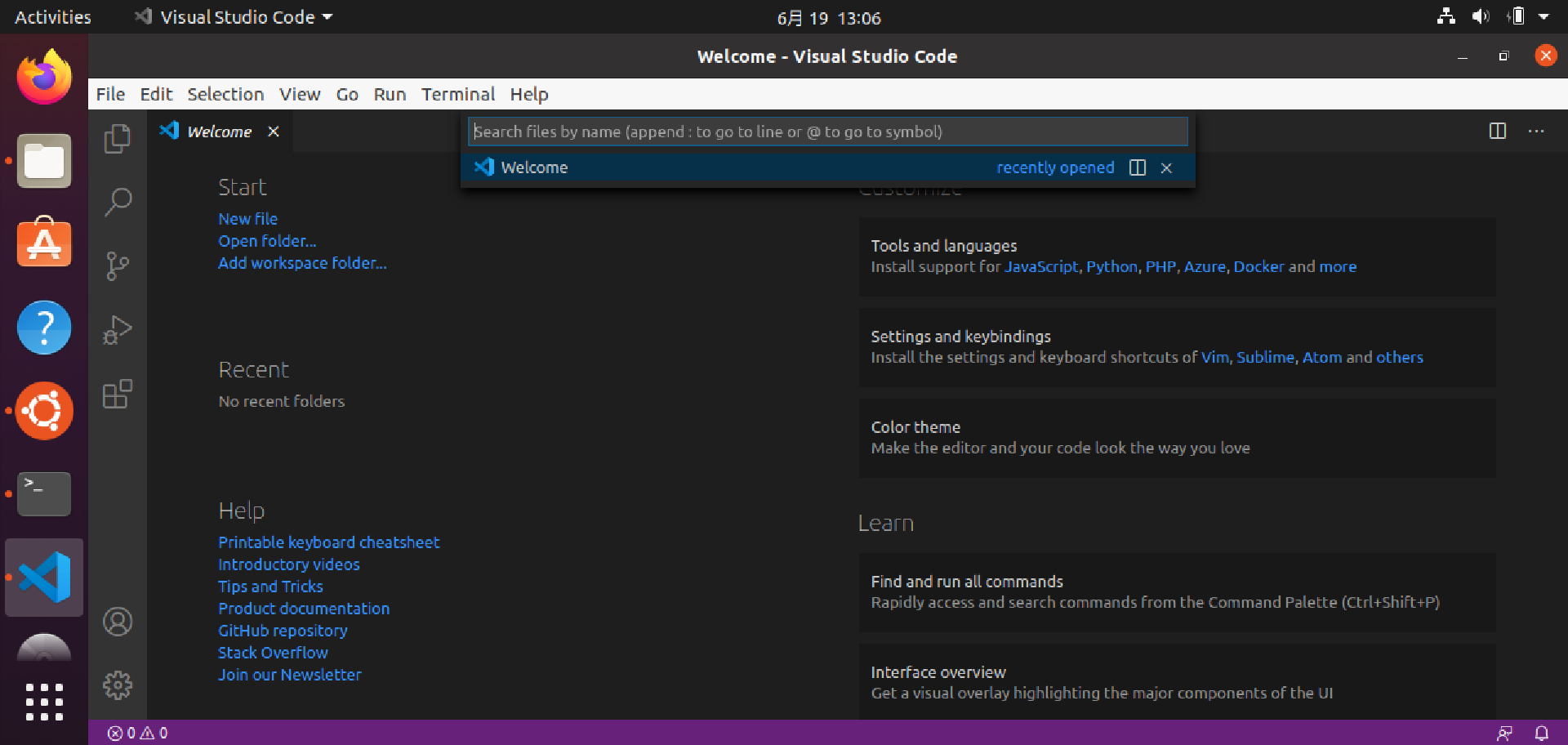
Task: Launch Firefox from the dock
Action: [x=44, y=76]
